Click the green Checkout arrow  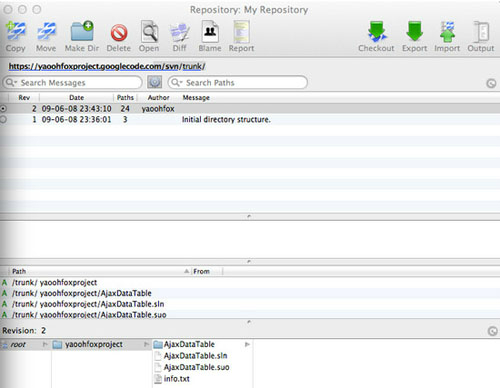(x=377, y=31)
